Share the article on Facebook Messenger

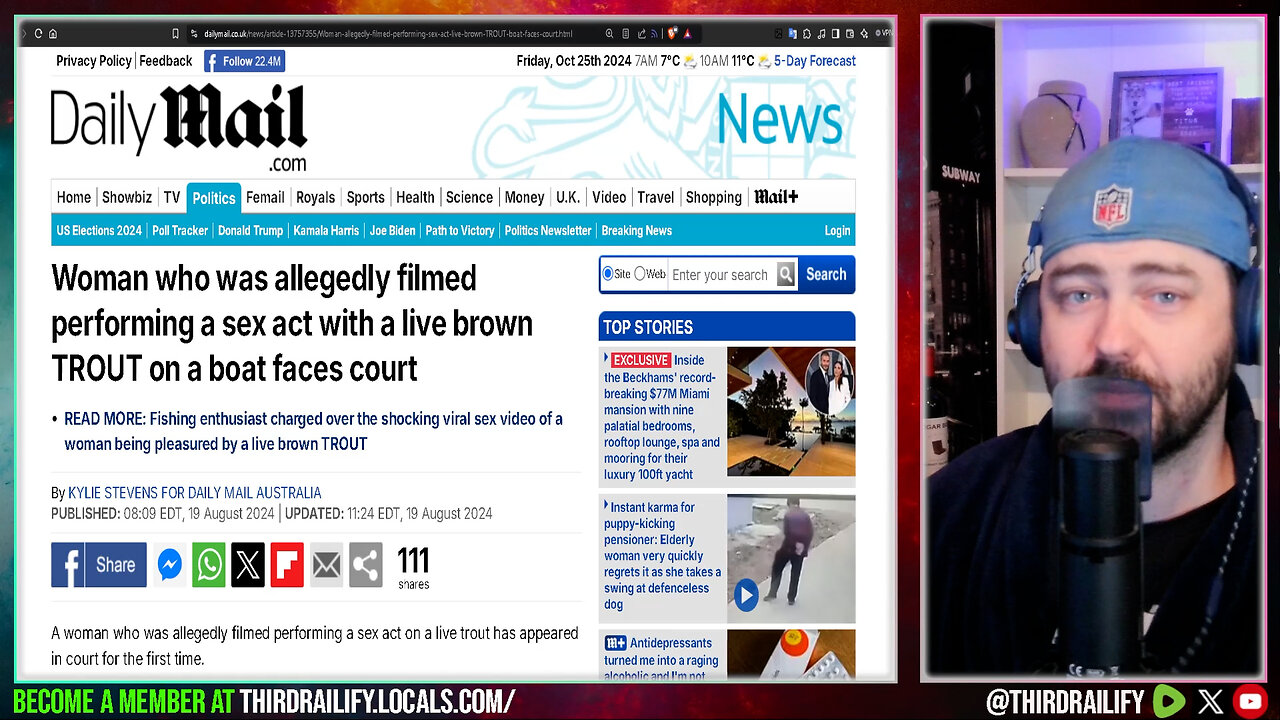tap(170, 565)
